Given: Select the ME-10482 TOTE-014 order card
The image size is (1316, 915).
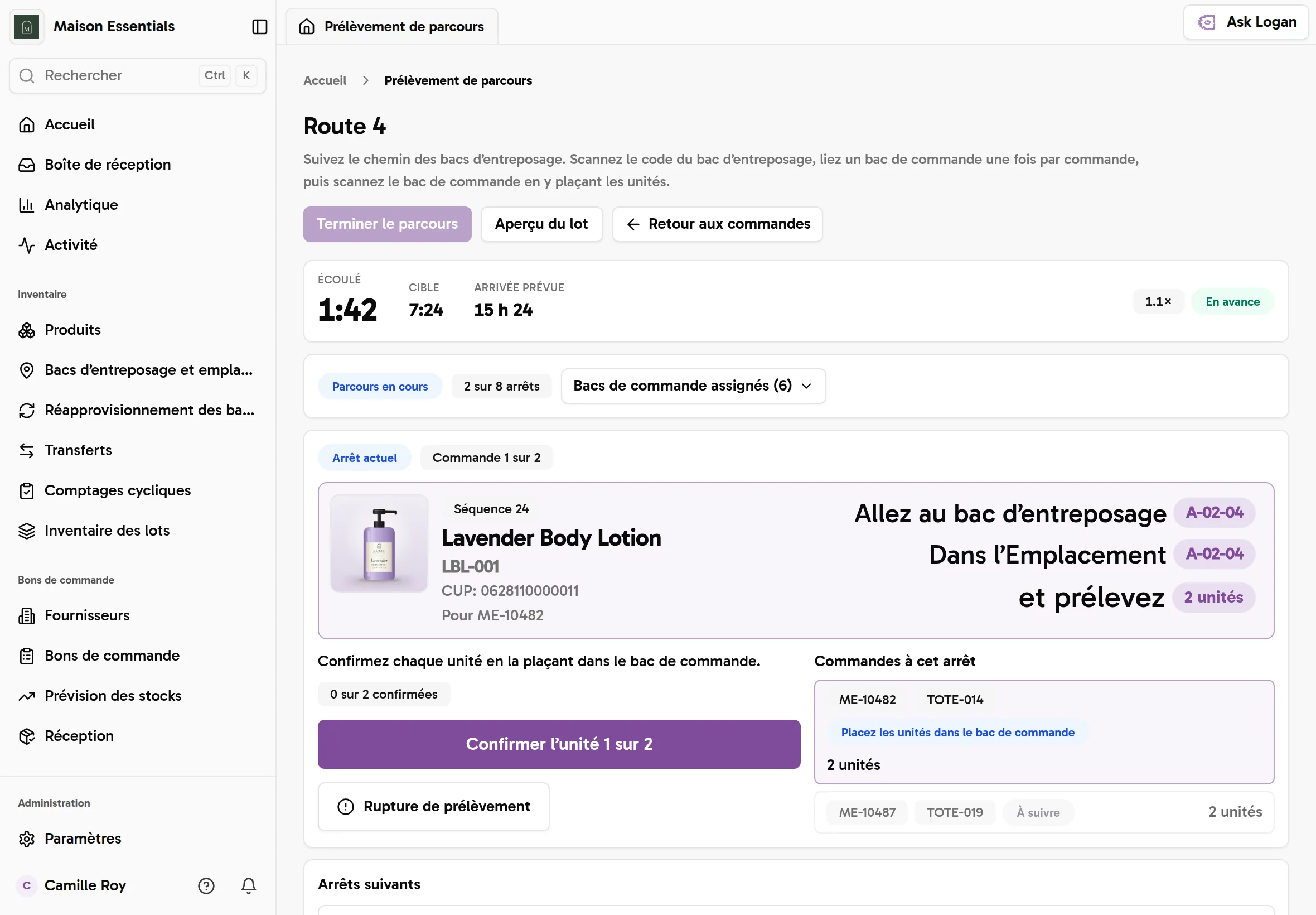Looking at the screenshot, I should click(x=1044, y=732).
